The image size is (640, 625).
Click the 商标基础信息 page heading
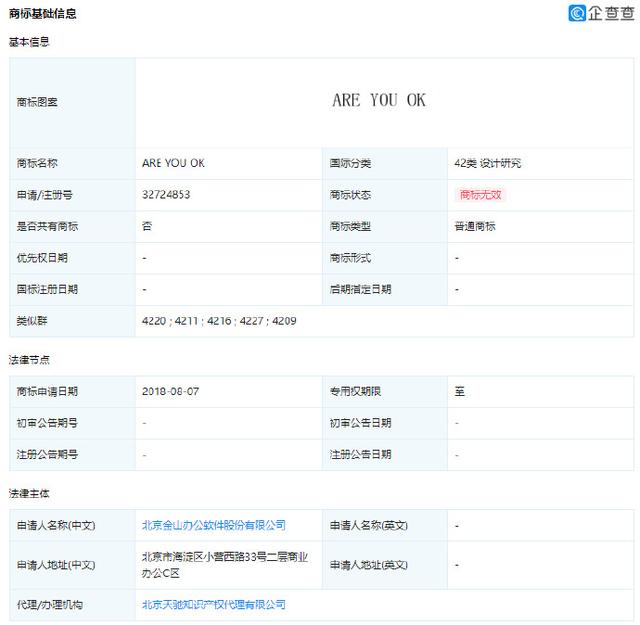[x=42, y=14]
